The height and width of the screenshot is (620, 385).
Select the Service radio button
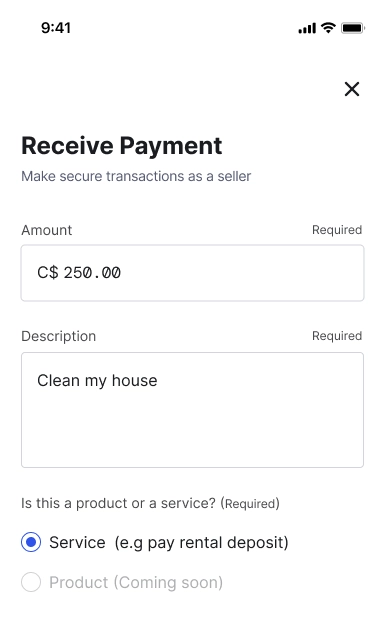(x=31, y=542)
